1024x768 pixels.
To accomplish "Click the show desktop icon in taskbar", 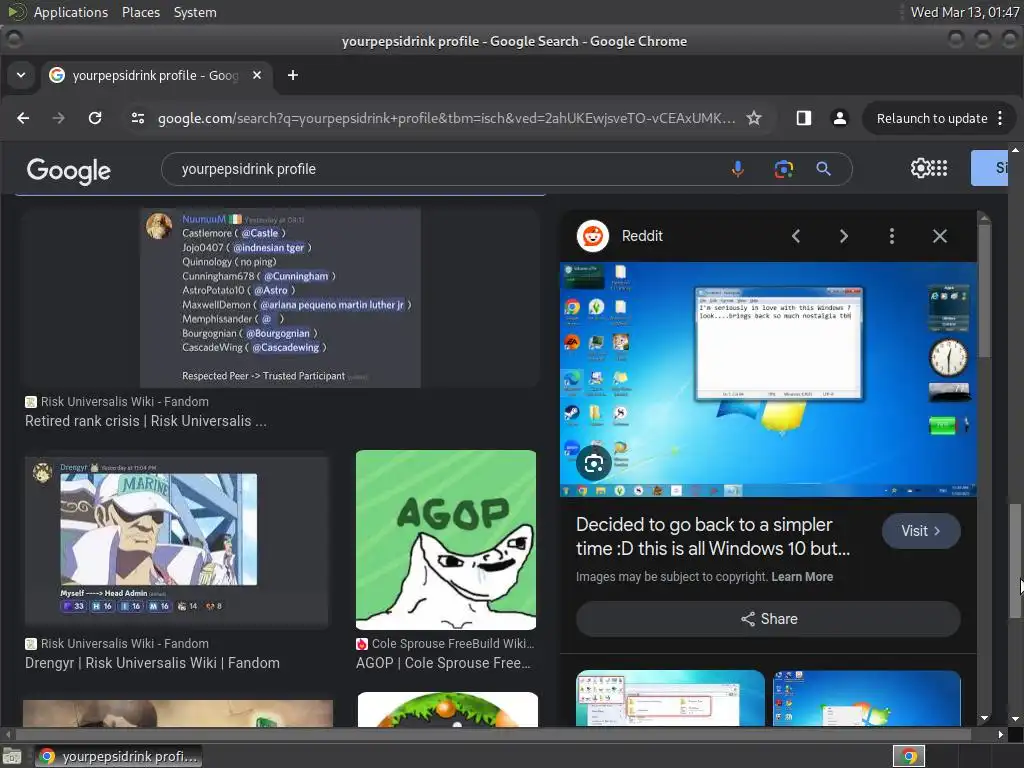I will [12, 756].
